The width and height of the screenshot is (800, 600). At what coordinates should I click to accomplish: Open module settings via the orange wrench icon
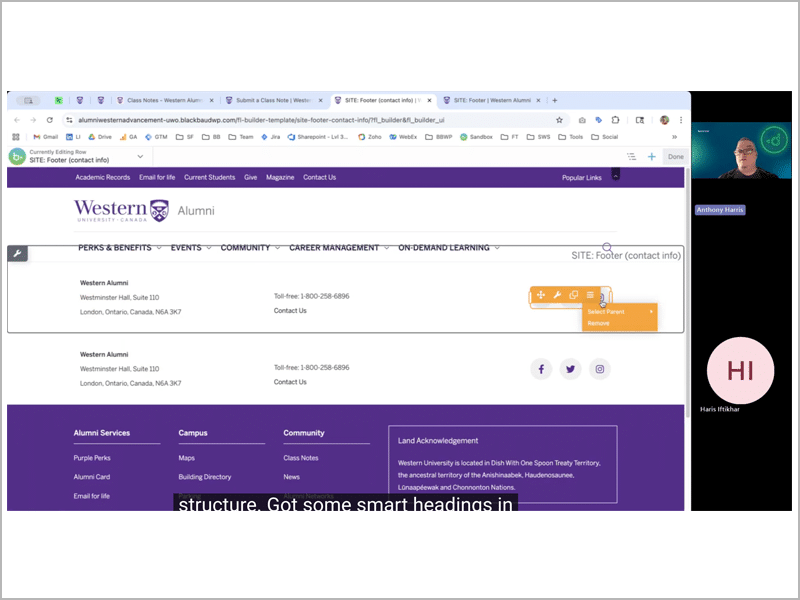pos(557,295)
